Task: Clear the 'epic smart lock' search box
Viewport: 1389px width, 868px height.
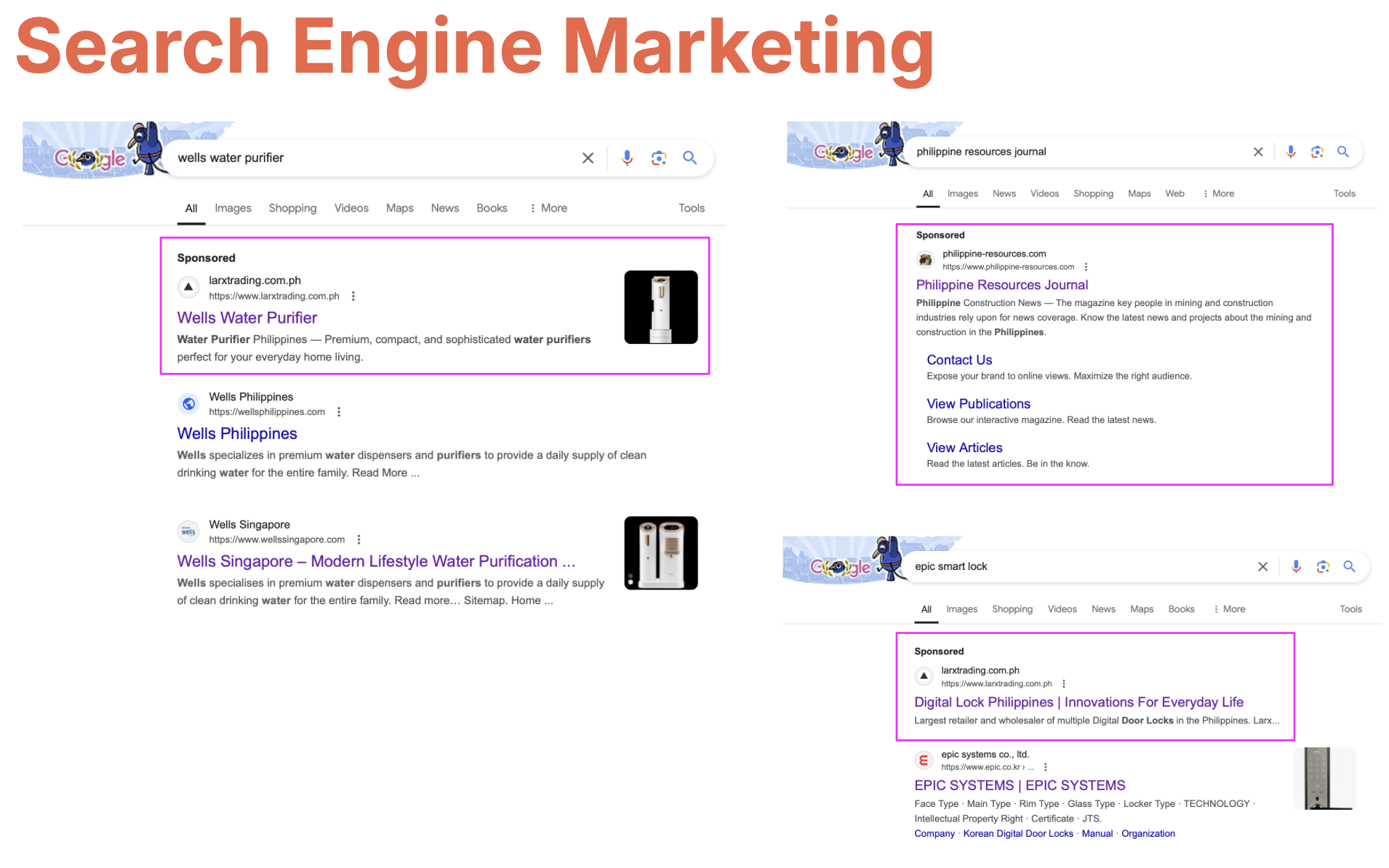Action: [x=1262, y=566]
